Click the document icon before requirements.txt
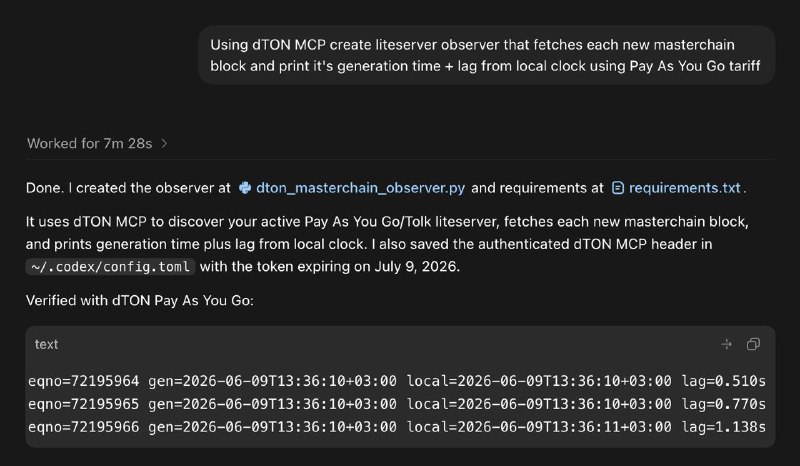Screen dimensions: 800x466 [x=618, y=188]
